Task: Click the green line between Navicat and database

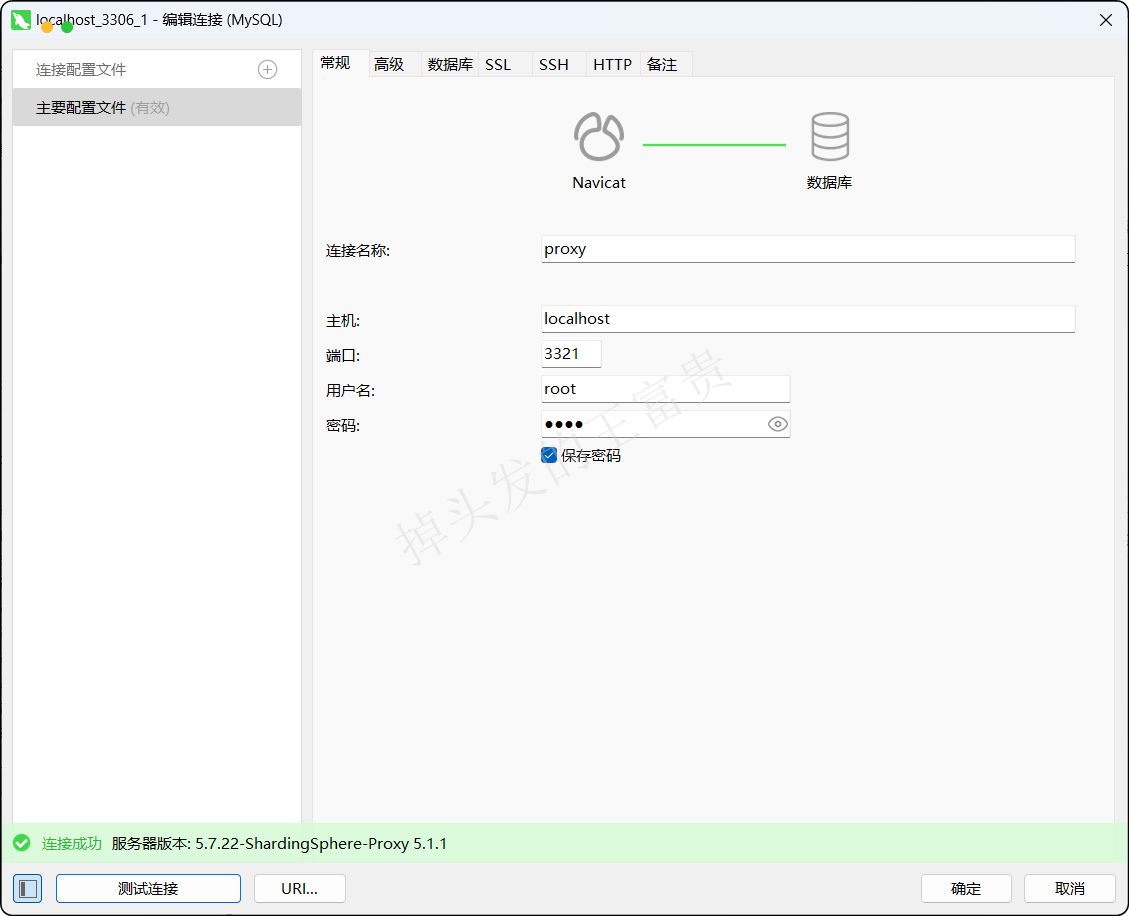Action: pyautogui.click(x=714, y=145)
